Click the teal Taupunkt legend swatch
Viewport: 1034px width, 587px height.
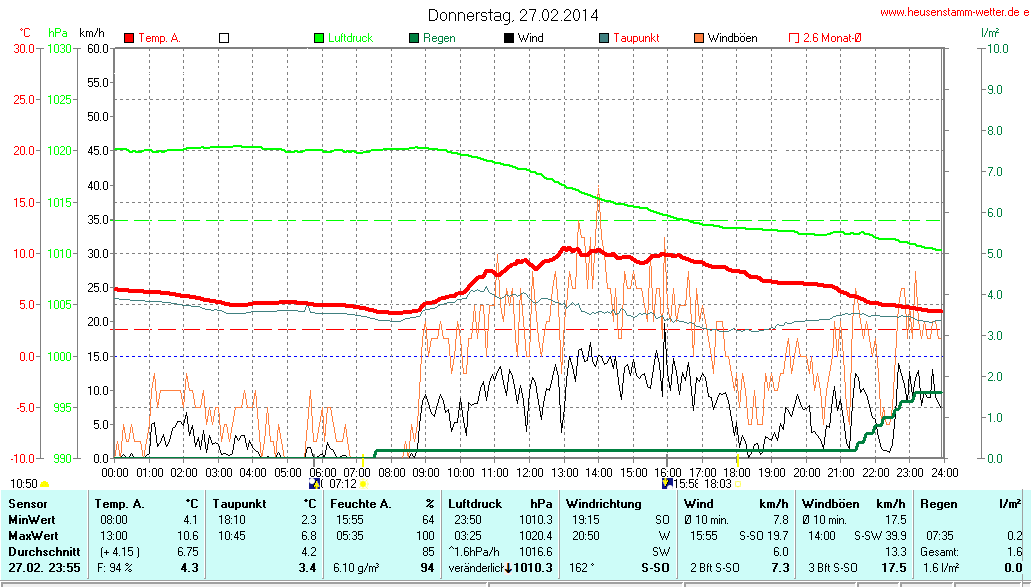pos(604,38)
